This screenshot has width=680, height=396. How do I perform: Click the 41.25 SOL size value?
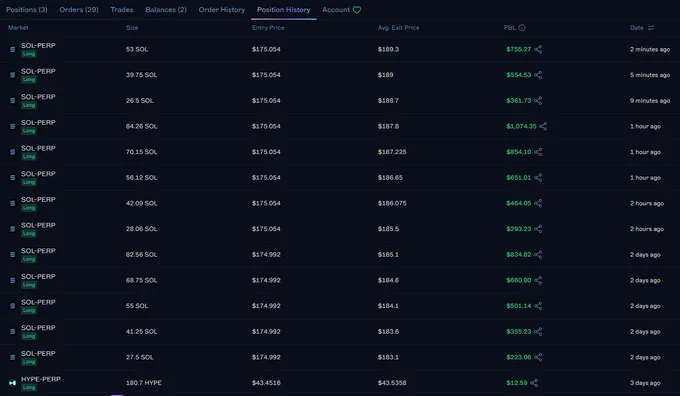pos(141,331)
